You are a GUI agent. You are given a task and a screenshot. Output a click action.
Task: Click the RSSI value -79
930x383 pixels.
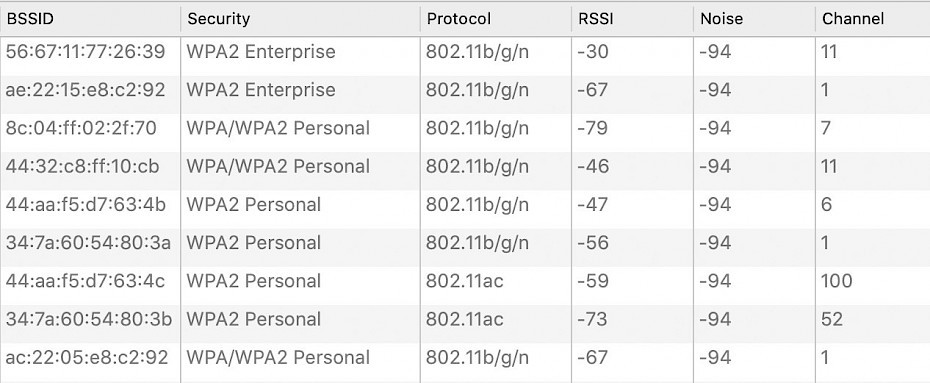593,128
